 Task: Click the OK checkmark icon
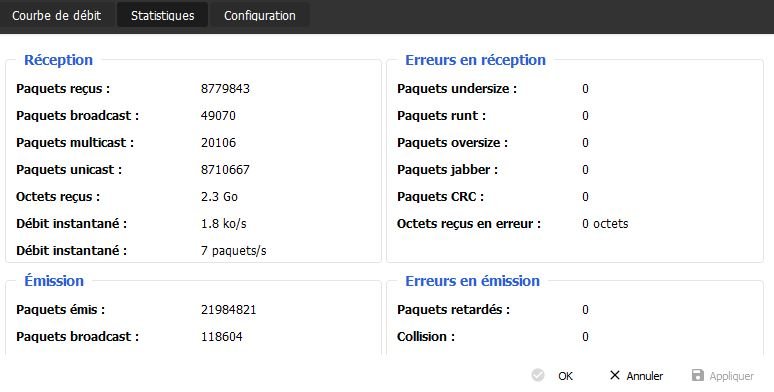coord(538,376)
